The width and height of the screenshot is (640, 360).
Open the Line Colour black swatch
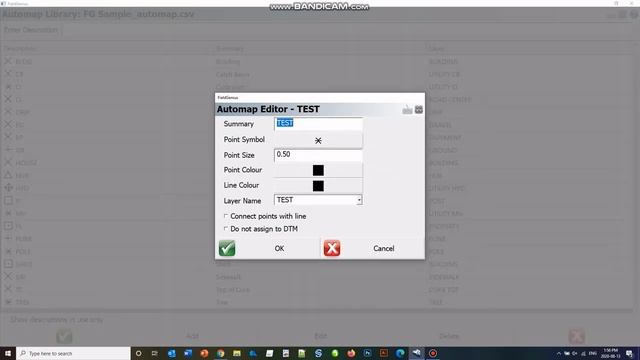pyautogui.click(x=318, y=186)
